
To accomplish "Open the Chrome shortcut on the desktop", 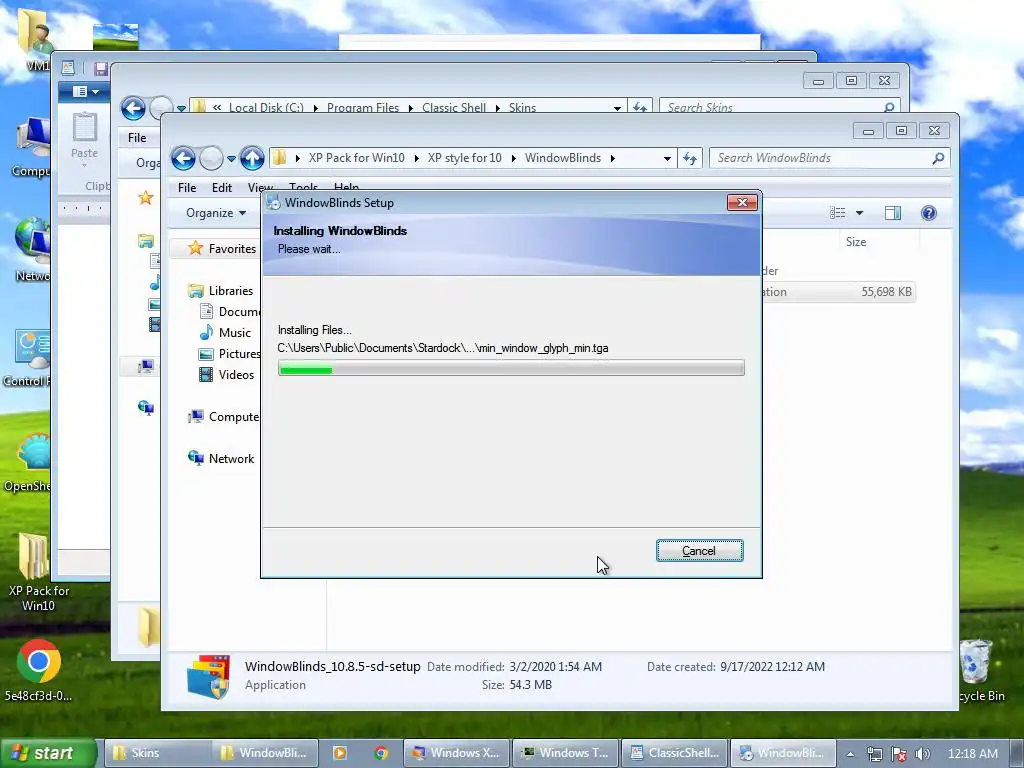I will pos(38,670).
